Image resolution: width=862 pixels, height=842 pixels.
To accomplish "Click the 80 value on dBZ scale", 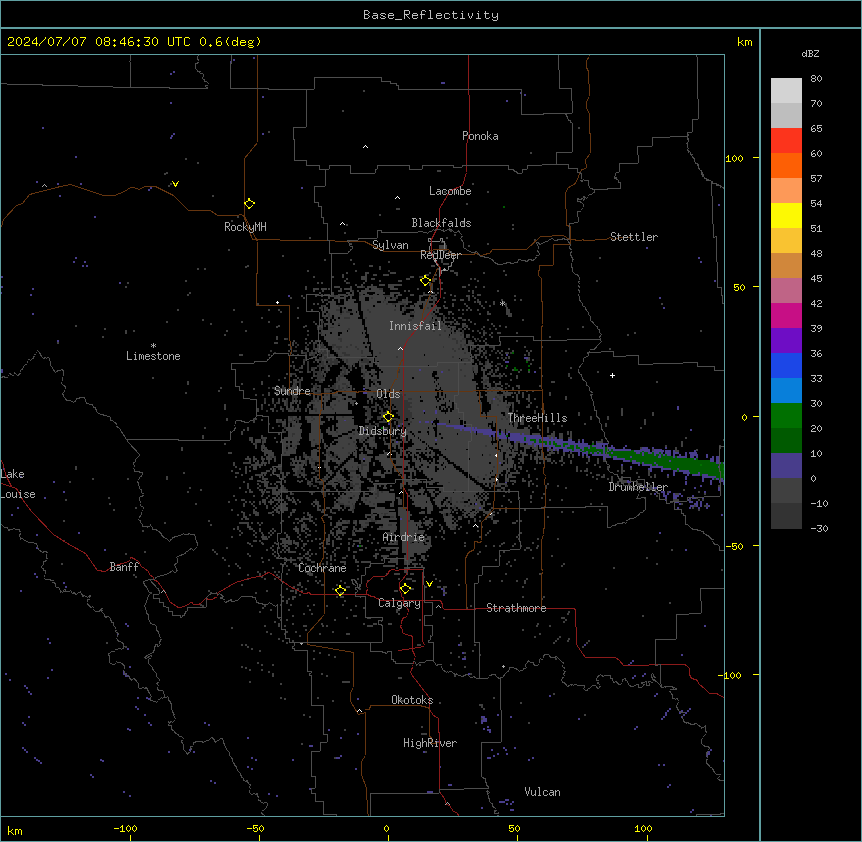I will click(x=816, y=79).
